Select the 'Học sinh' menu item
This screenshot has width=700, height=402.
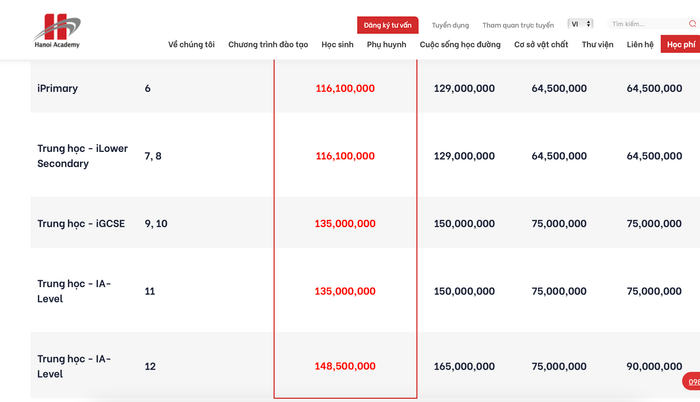pos(338,45)
